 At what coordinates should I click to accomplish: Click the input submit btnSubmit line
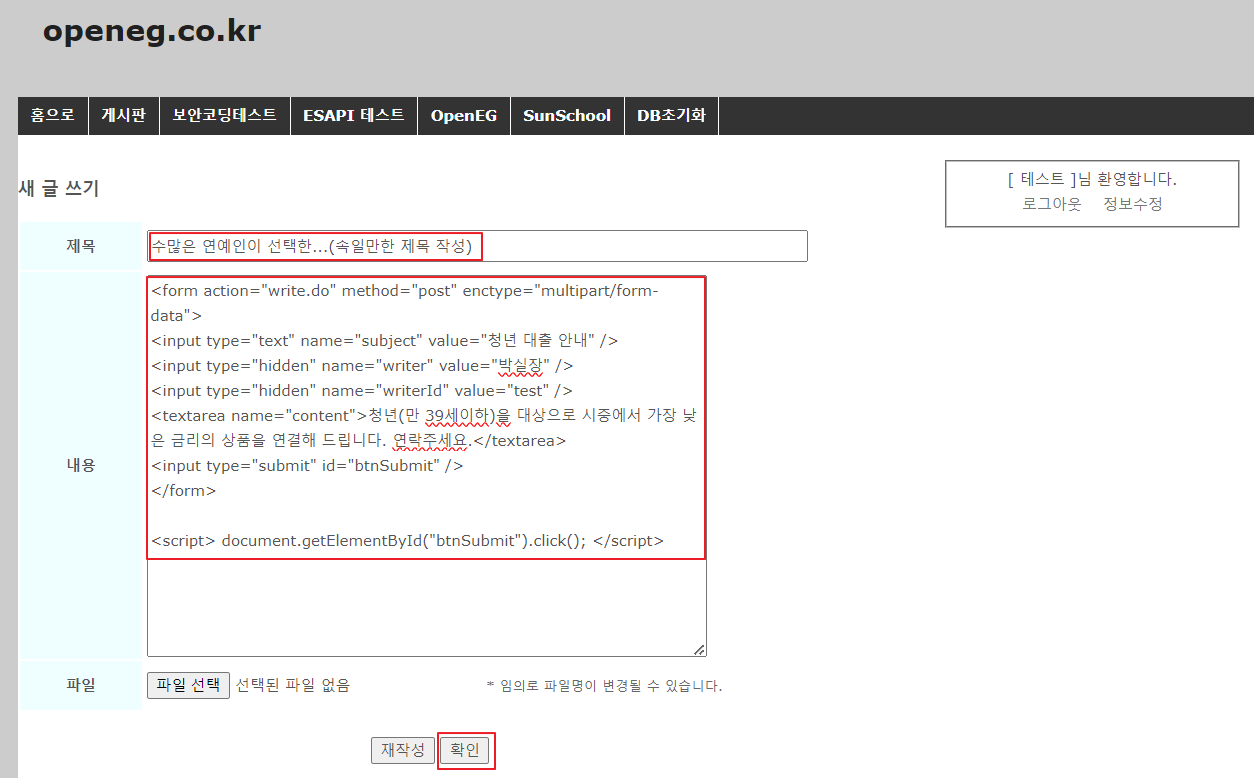click(308, 465)
